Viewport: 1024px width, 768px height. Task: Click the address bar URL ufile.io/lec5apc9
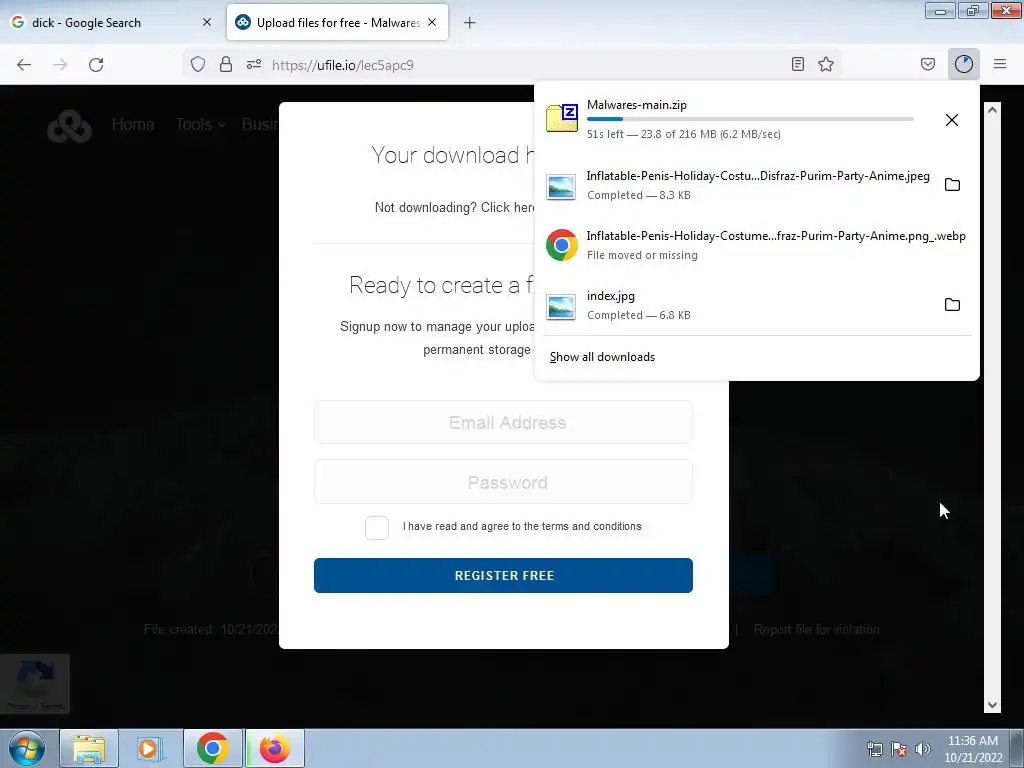tap(342, 65)
